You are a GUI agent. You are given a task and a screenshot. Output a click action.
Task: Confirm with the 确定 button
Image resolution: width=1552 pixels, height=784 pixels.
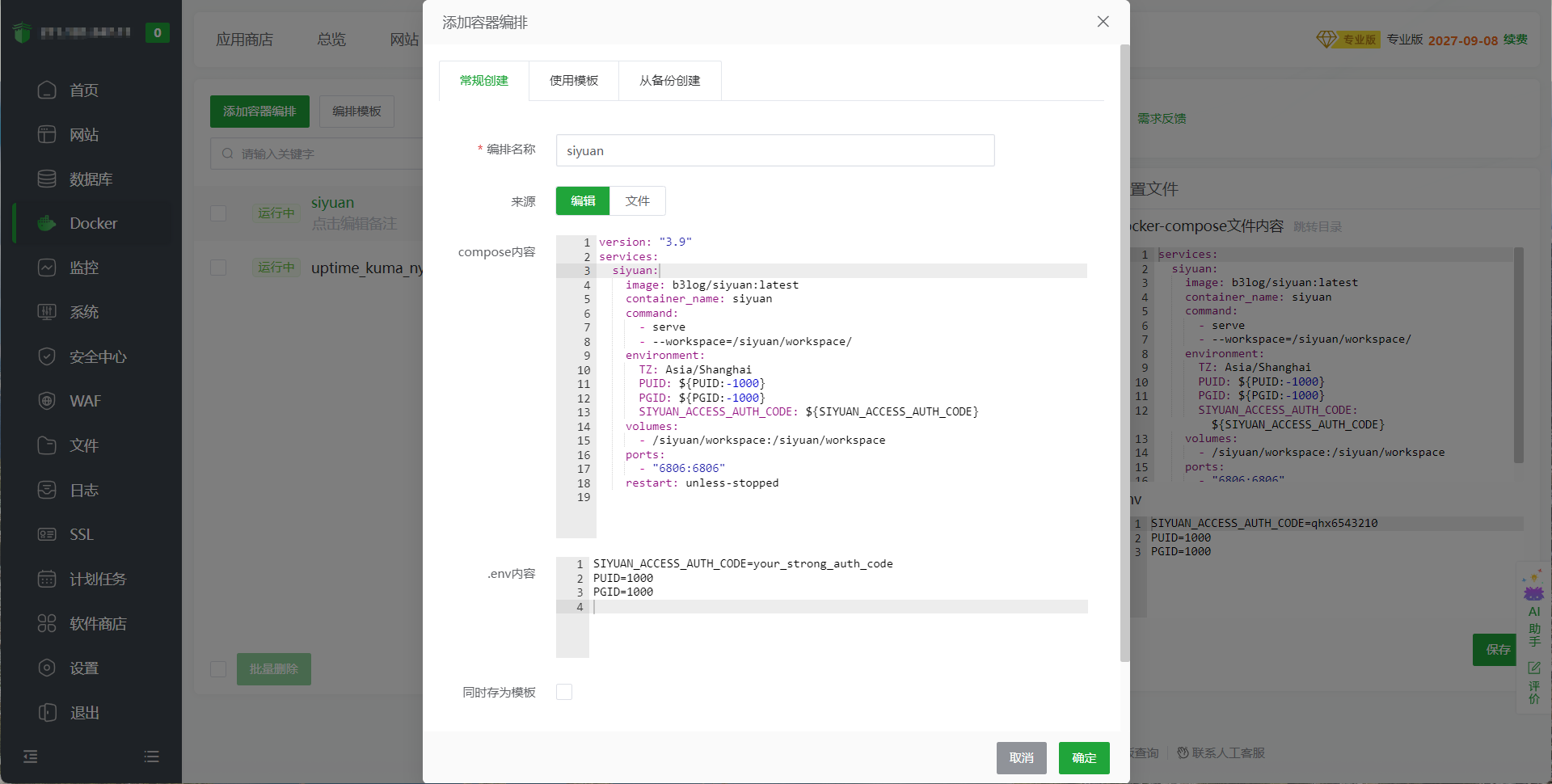click(1084, 758)
